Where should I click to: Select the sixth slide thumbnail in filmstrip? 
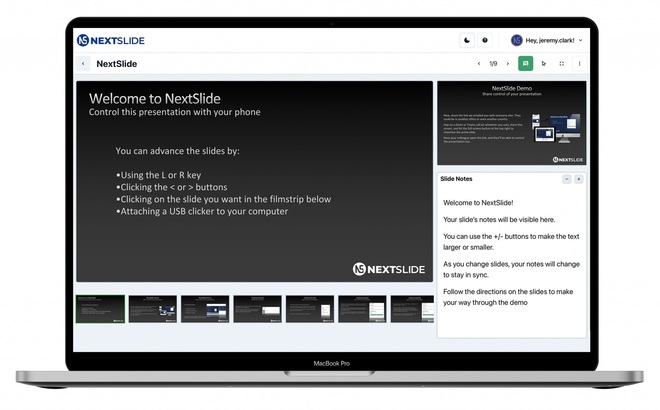coord(362,309)
